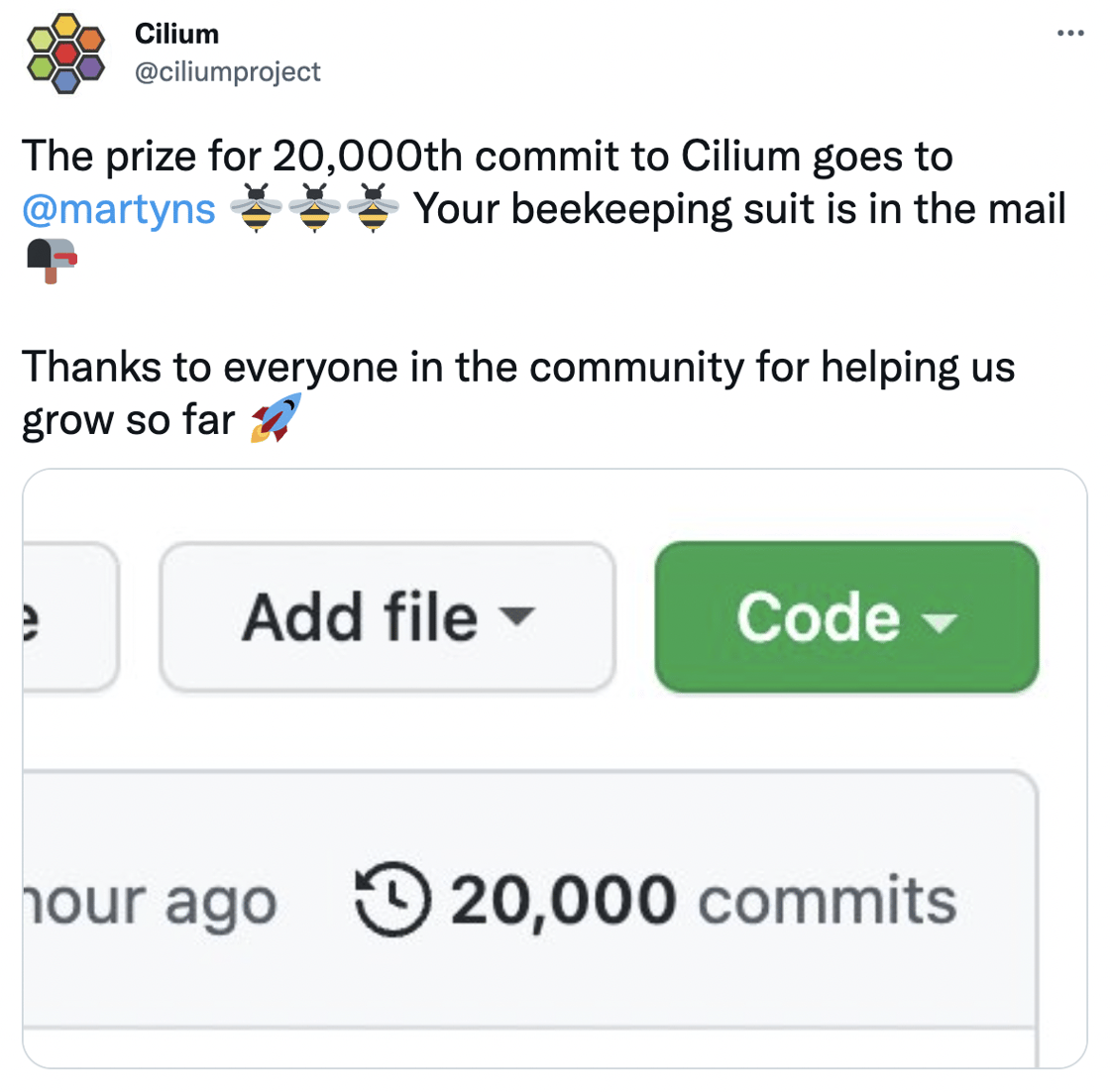Open the tweet's three-dot more options menu

1070,34
